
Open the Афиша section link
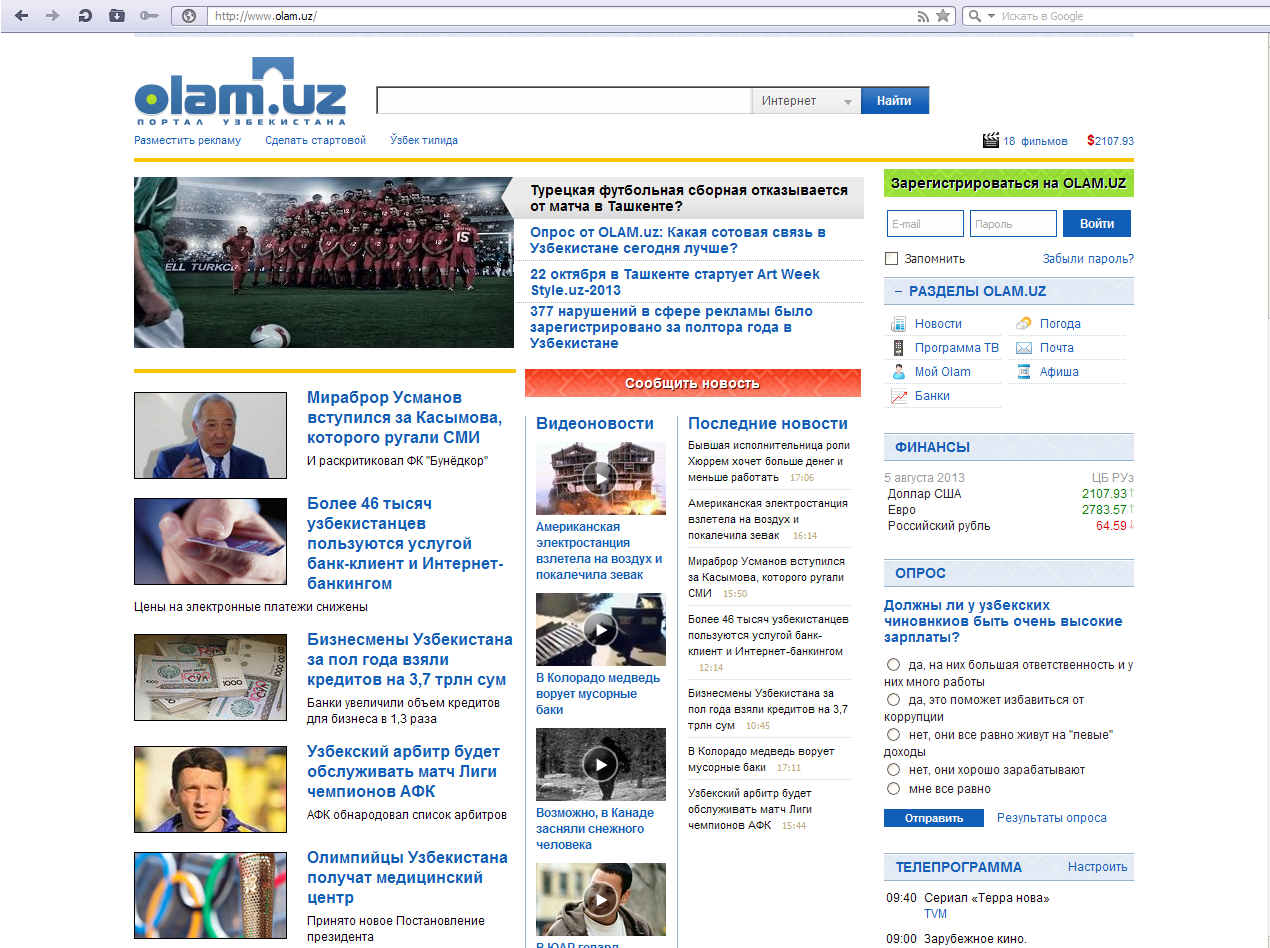point(1059,372)
